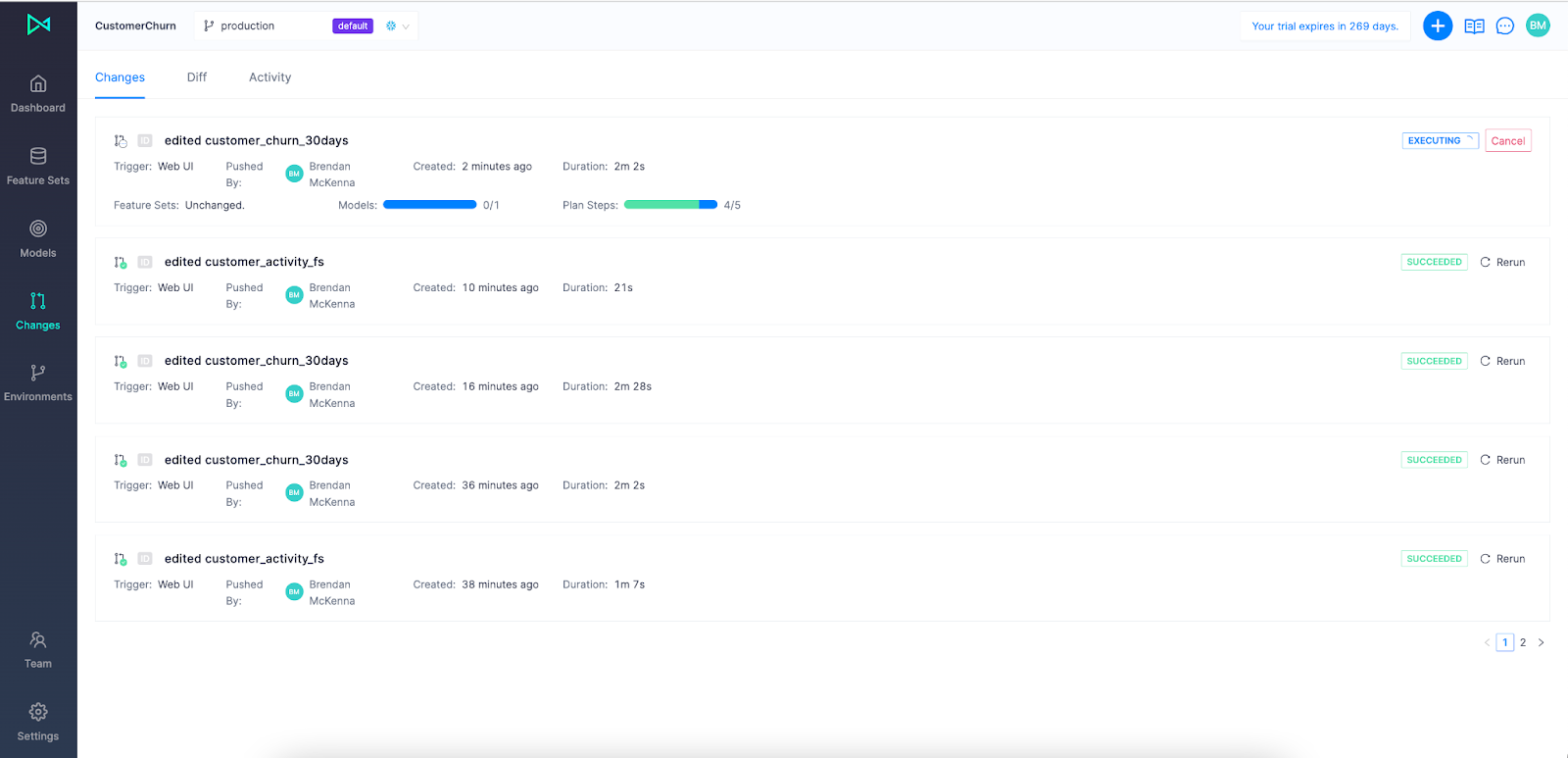This screenshot has height=758, width=1568.
Task: Open the documentation book icon
Action: (x=1474, y=26)
